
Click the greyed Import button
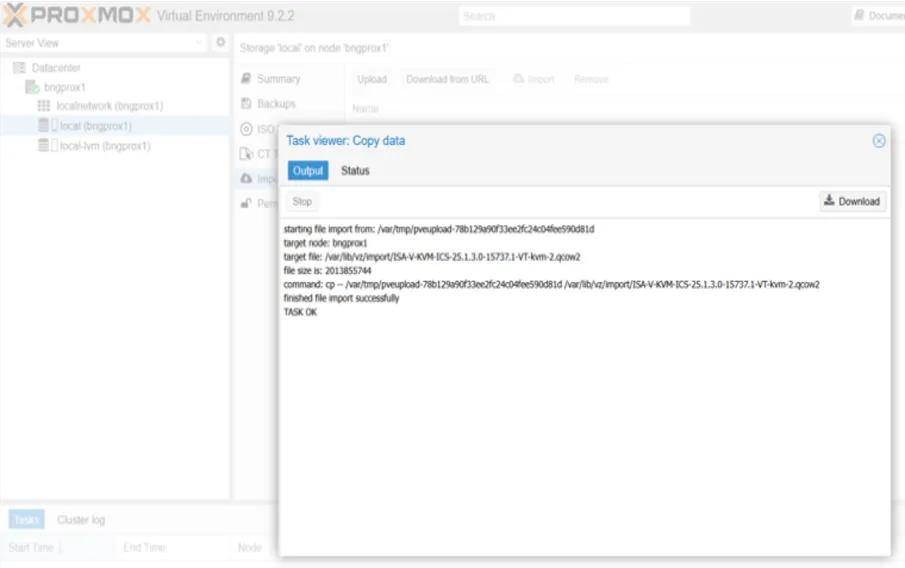(x=534, y=79)
